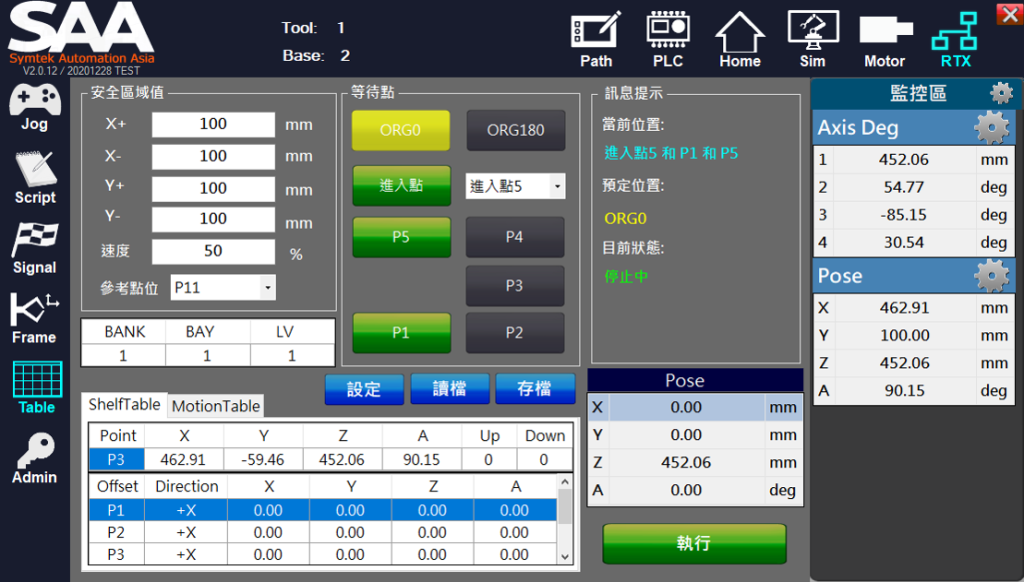
Task: Open the RTX network page
Action: [x=955, y=39]
